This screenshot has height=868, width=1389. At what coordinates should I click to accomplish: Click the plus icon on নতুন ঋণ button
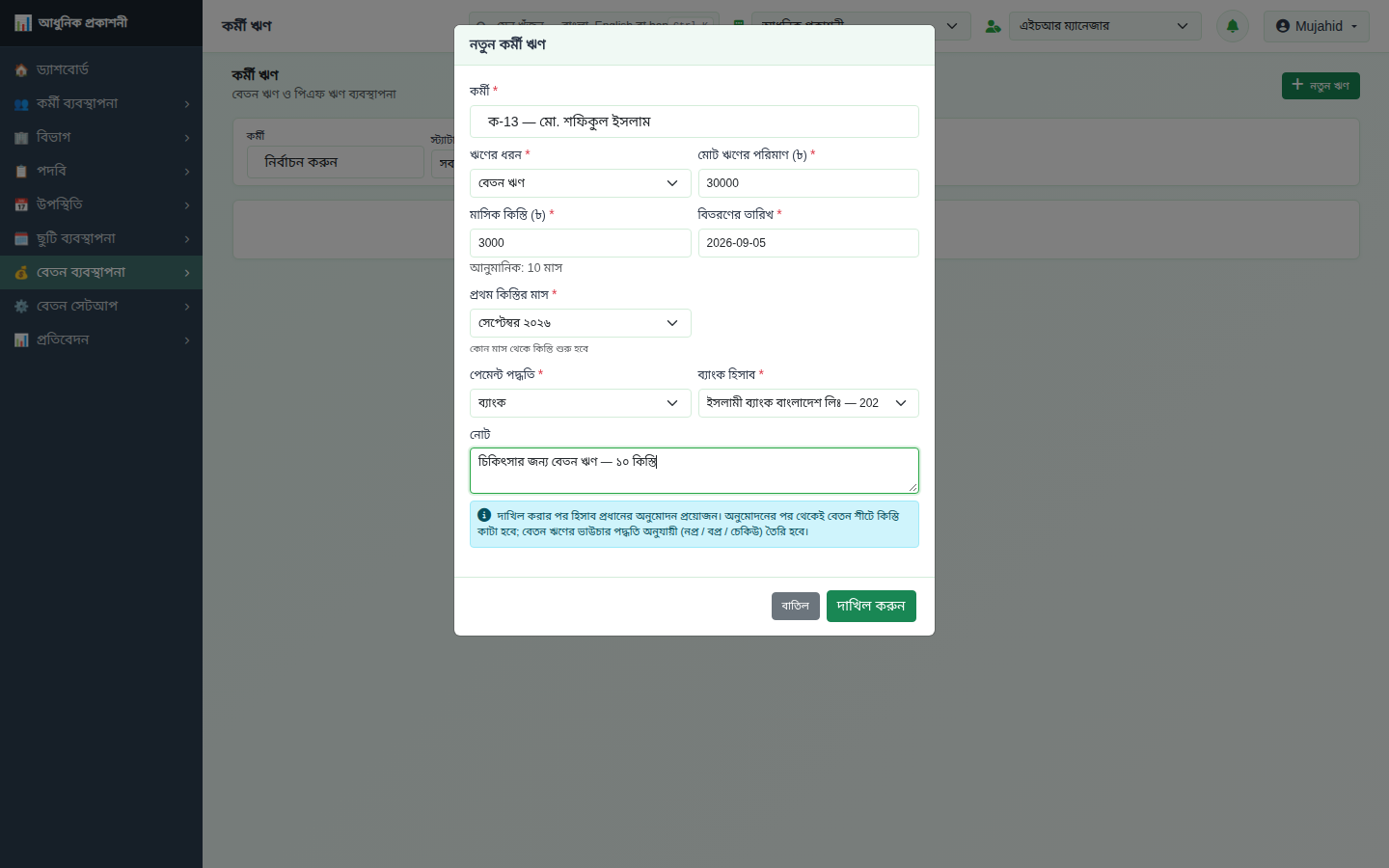coord(1297,85)
